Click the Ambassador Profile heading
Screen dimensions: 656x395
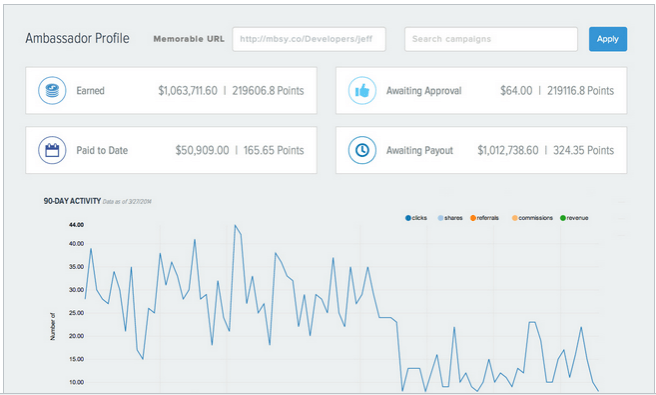pyautogui.click(x=77, y=38)
